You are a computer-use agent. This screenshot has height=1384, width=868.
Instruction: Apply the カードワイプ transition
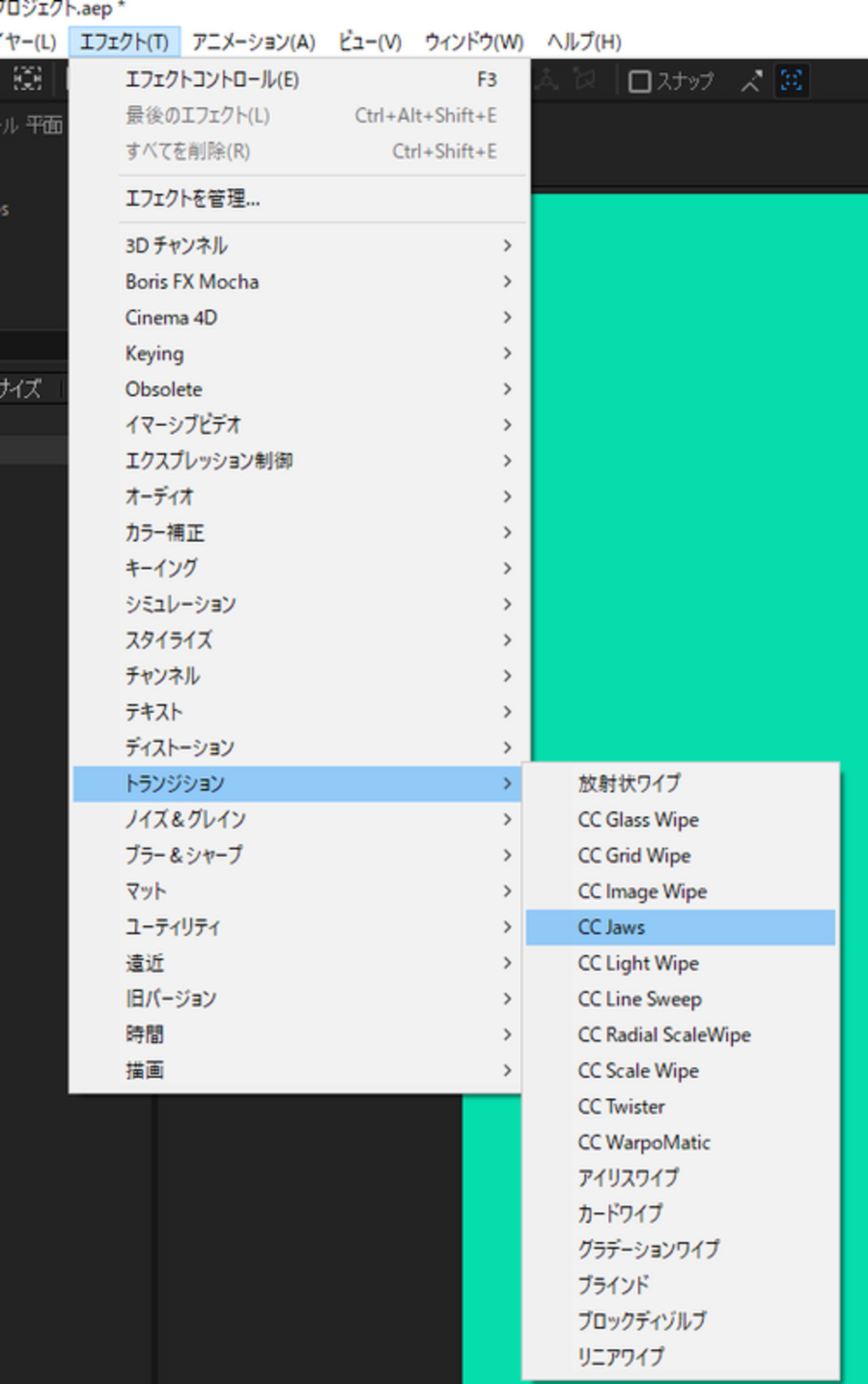coord(680,1214)
